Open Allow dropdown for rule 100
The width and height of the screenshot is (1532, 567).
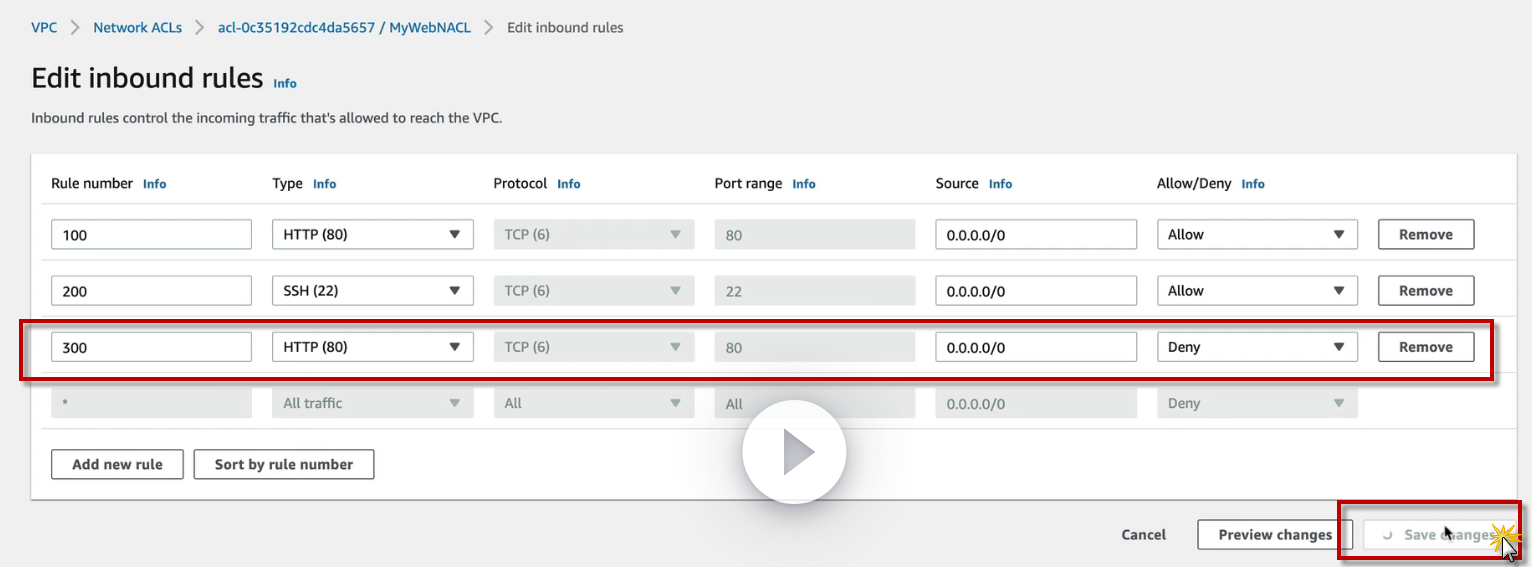click(1256, 235)
